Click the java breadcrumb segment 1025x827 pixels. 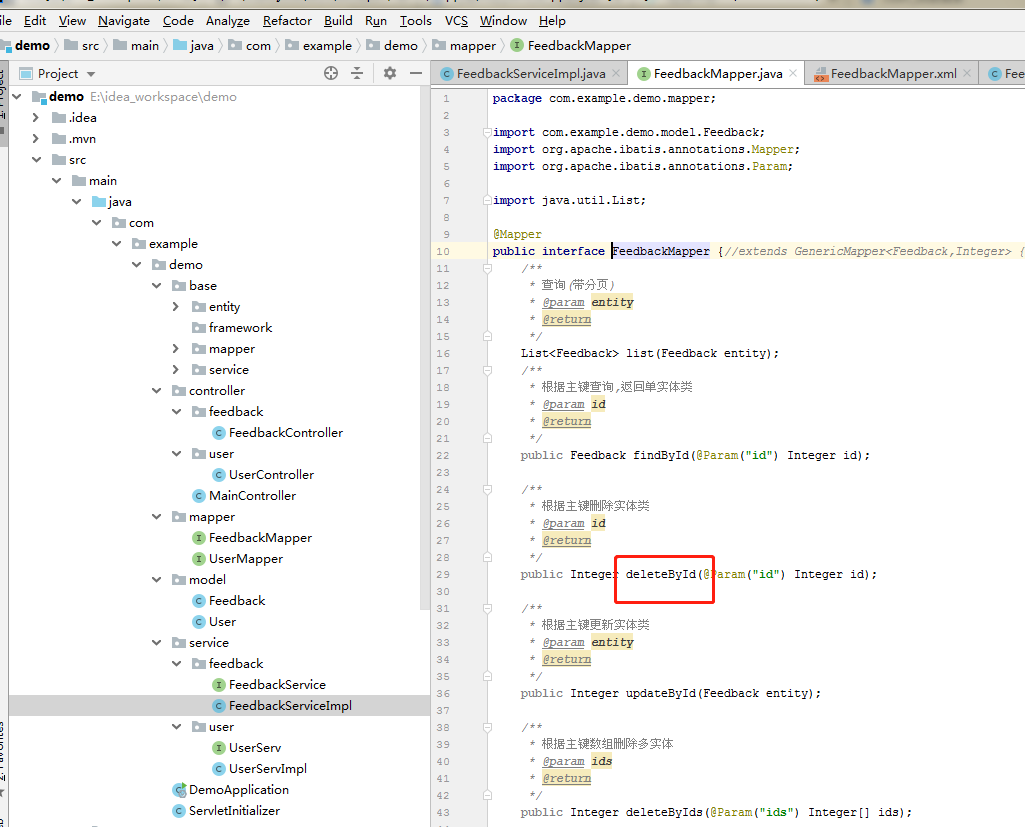194,45
